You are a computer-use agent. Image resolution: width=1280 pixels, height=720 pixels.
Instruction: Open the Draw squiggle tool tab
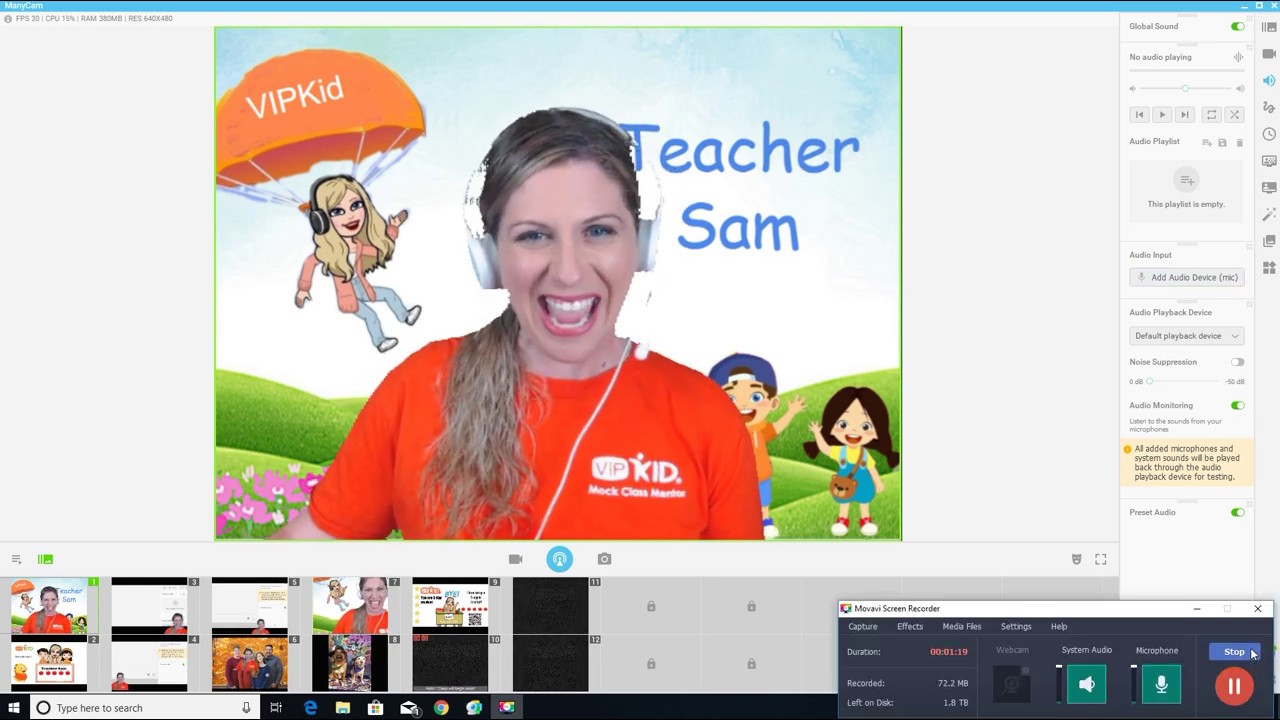coord(1269,107)
